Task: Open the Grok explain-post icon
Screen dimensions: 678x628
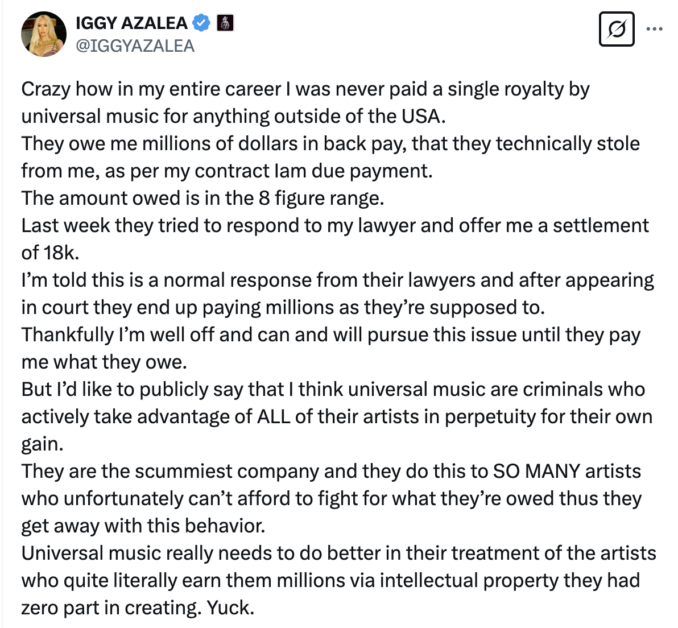Action: 617,29
